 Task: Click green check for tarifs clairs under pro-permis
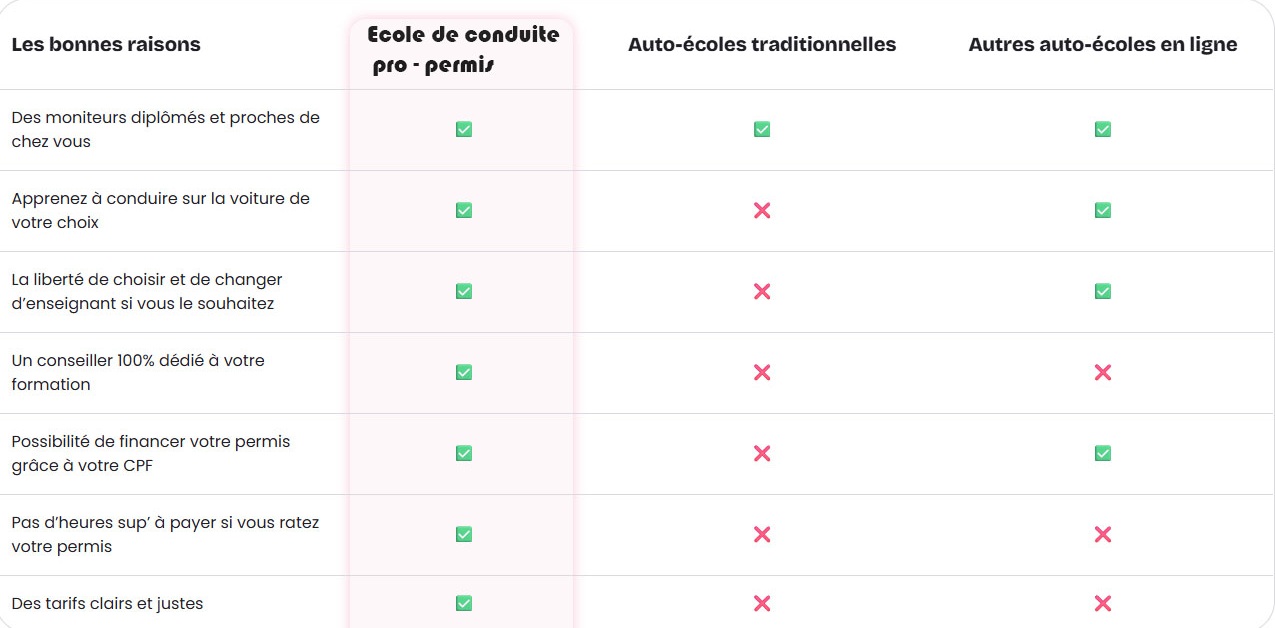tap(463, 603)
